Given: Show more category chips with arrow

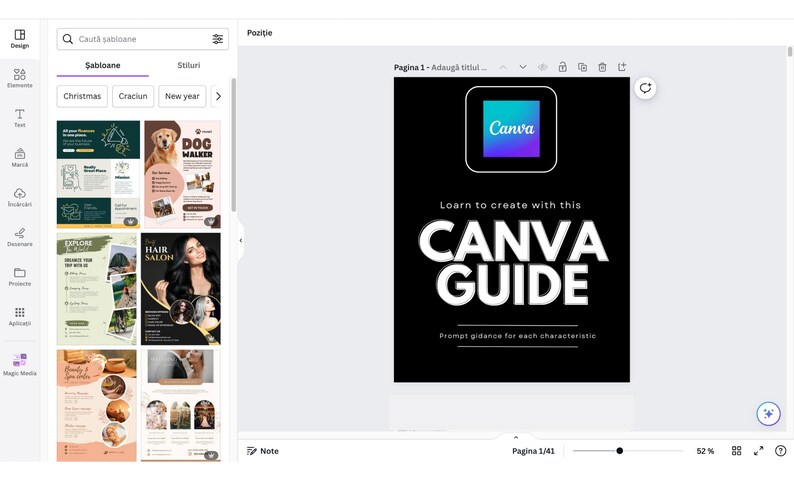Looking at the screenshot, I should click(x=218, y=96).
